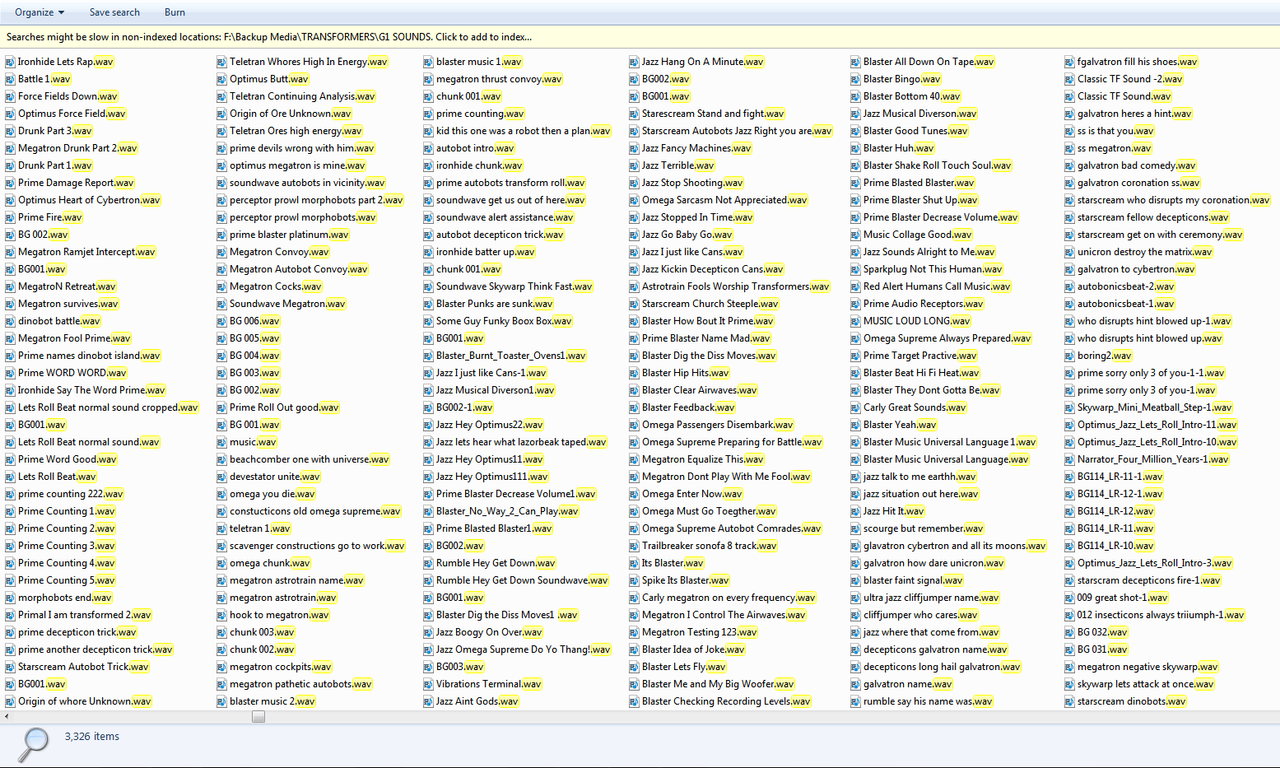Select the icon of Jazz Terrible.wav

634,166
